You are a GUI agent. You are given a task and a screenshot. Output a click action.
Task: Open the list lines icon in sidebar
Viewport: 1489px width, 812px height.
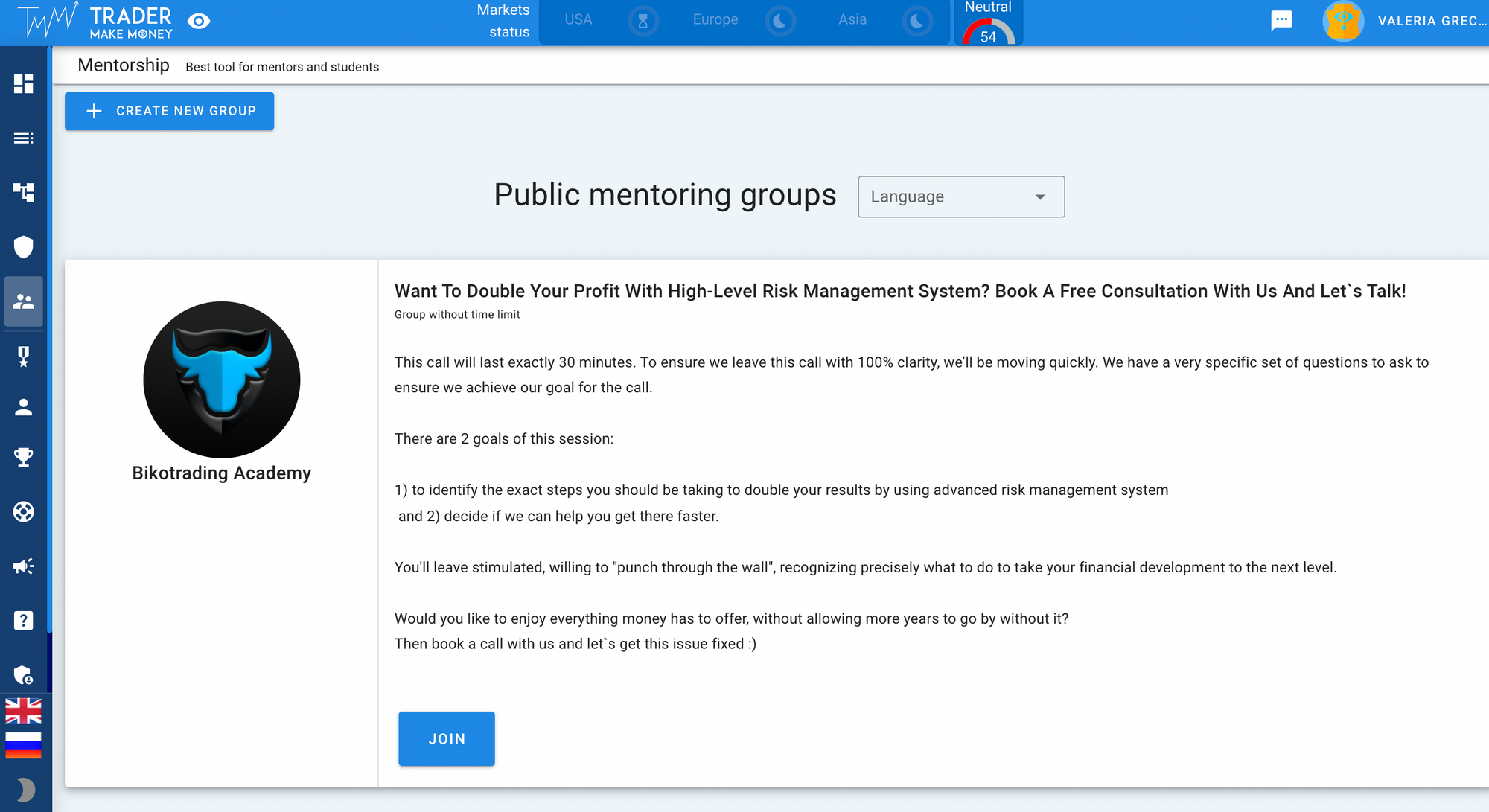point(24,138)
